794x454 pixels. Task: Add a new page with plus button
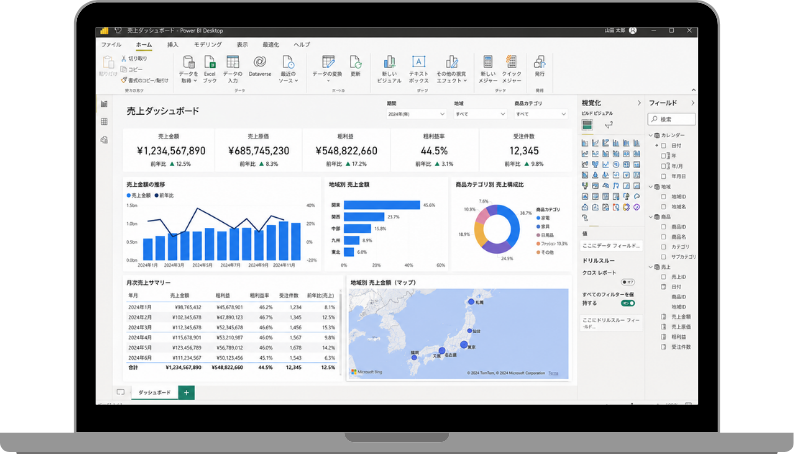(186, 392)
